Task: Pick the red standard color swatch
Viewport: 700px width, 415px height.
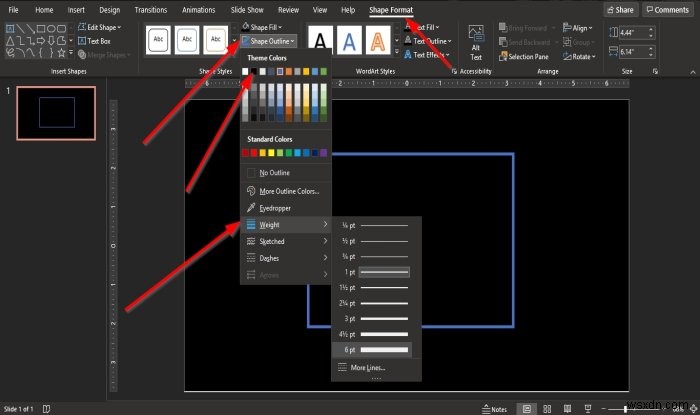Action: (x=254, y=153)
